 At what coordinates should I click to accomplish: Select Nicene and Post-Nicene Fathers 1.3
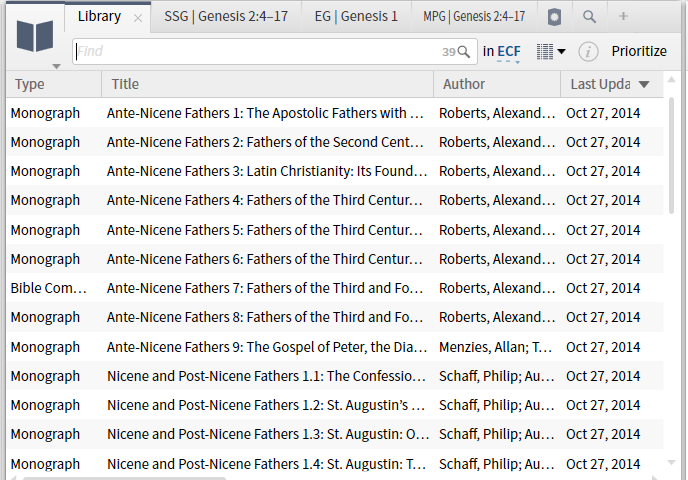click(268, 434)
